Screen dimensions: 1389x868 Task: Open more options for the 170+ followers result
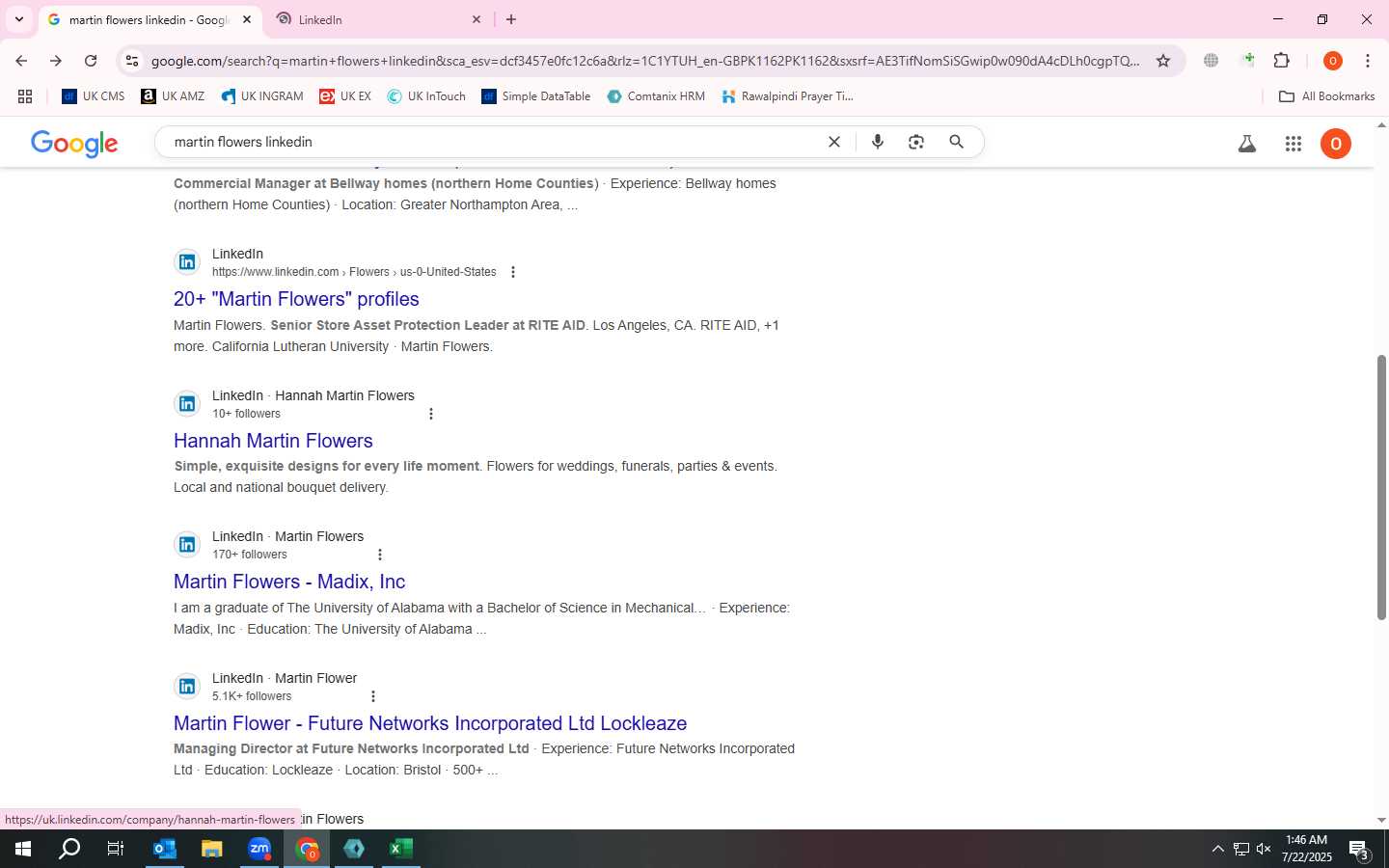[x=380, y=555]
